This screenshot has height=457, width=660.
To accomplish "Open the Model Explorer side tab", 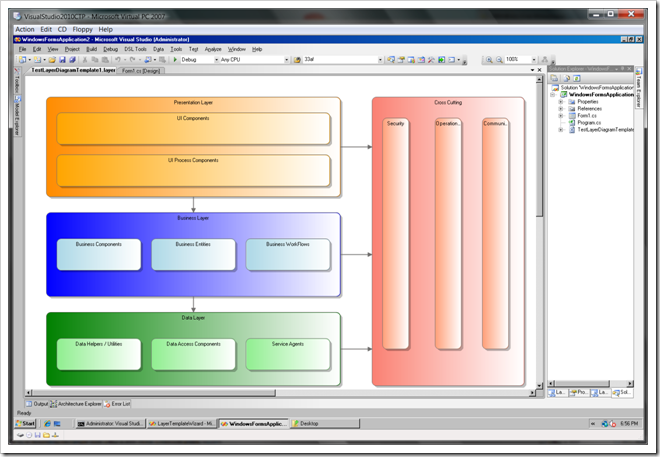I will (x=17, y=116).
